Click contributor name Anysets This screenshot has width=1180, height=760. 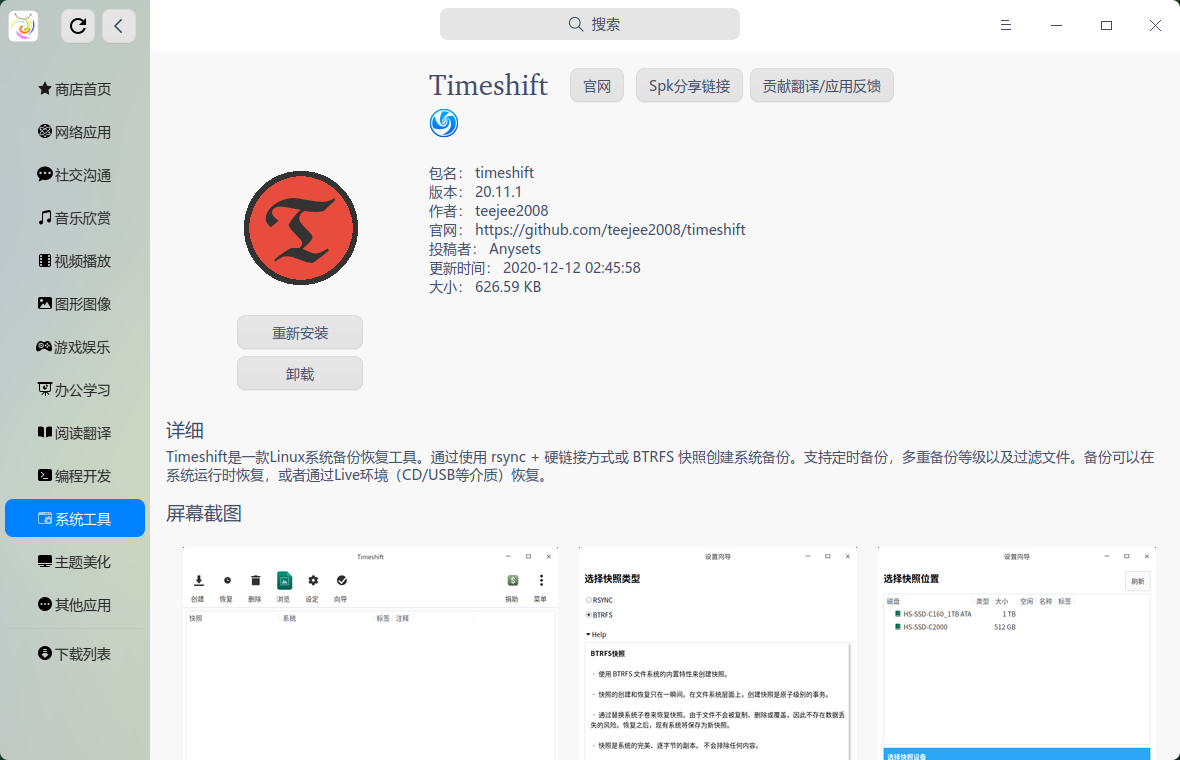(x=515, y=248)
